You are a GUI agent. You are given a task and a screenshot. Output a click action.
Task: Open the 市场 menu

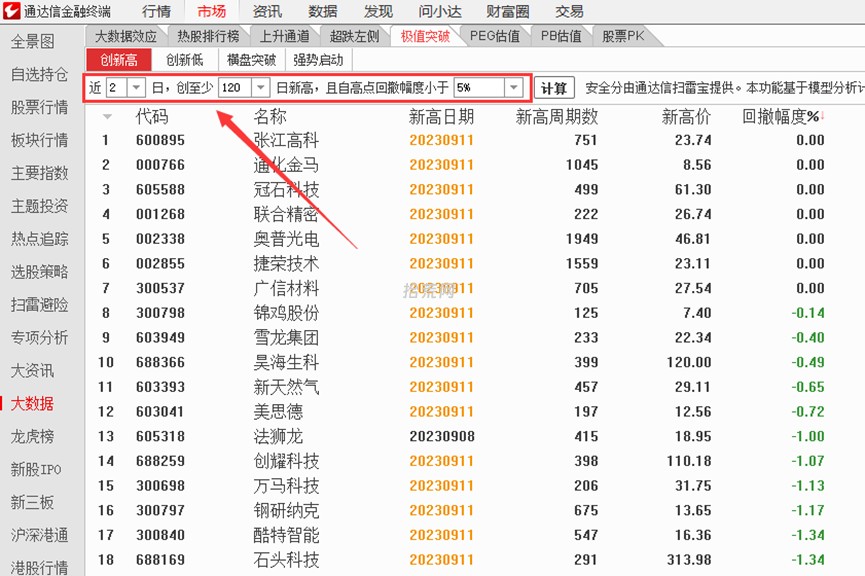click(212, 12)
